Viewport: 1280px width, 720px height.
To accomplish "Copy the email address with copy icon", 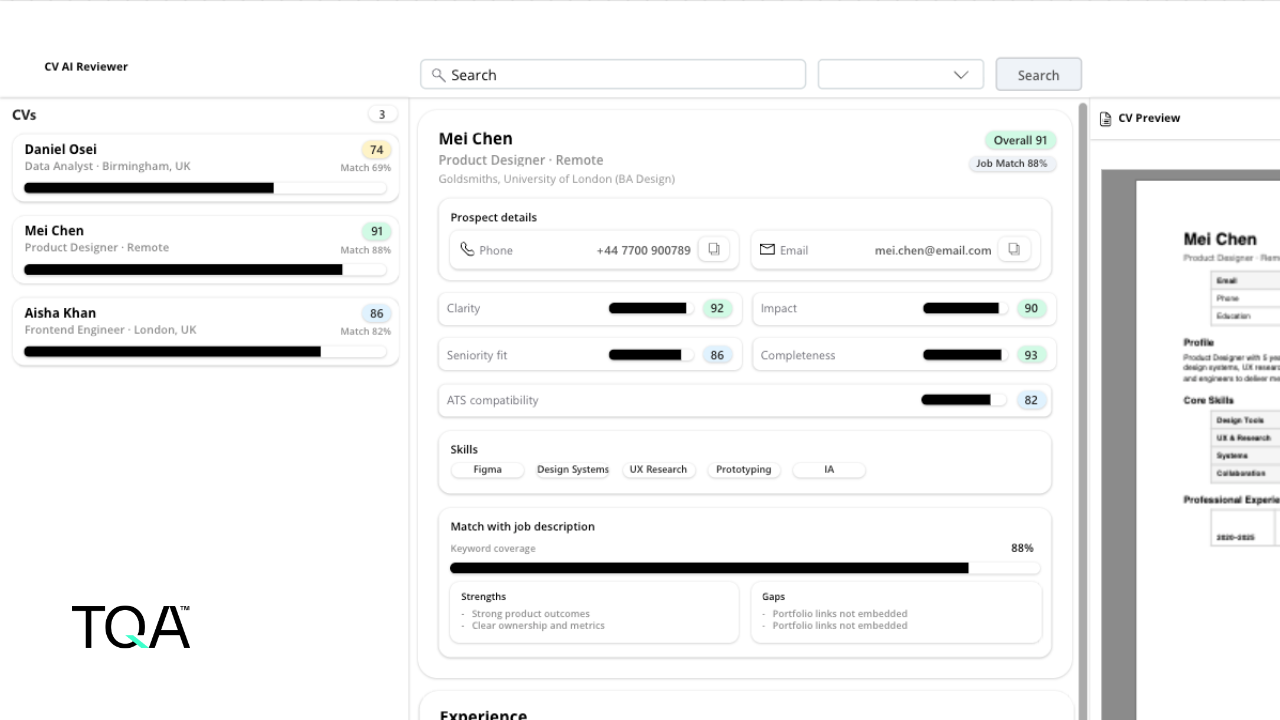I will [1014, 250].
